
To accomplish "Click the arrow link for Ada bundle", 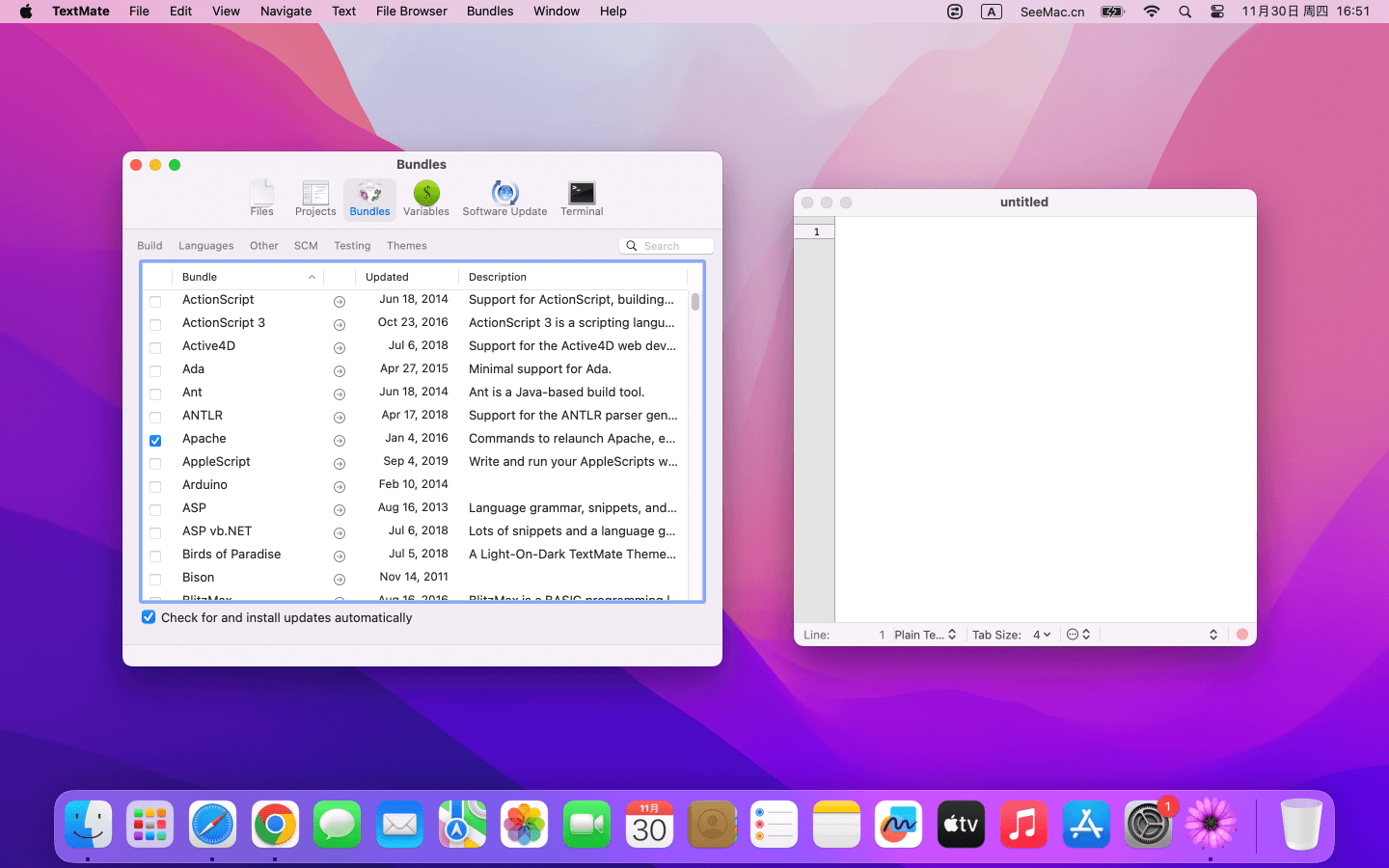I will (x=340, y=370).
